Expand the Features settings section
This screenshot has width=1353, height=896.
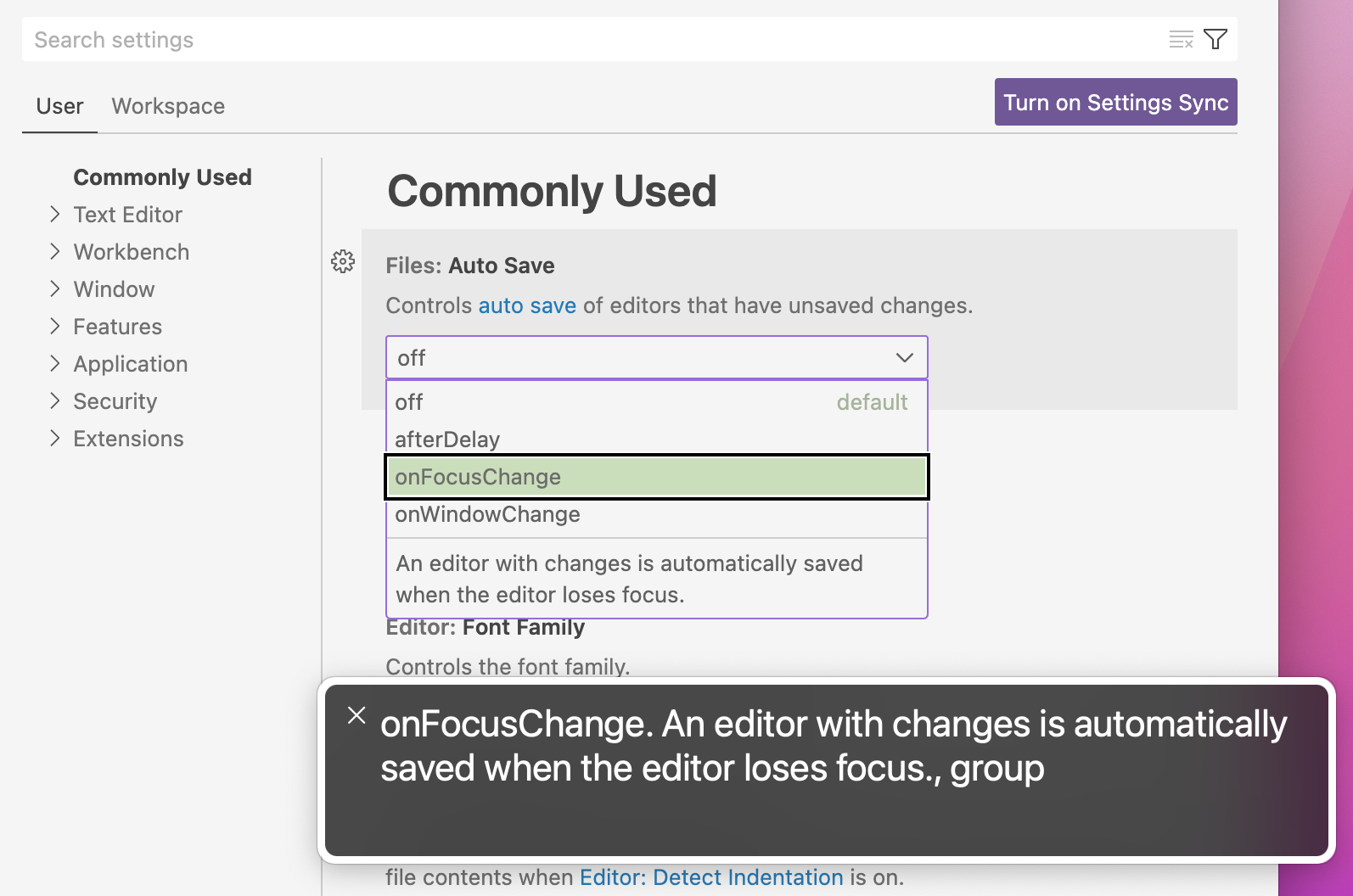(54, 326)
